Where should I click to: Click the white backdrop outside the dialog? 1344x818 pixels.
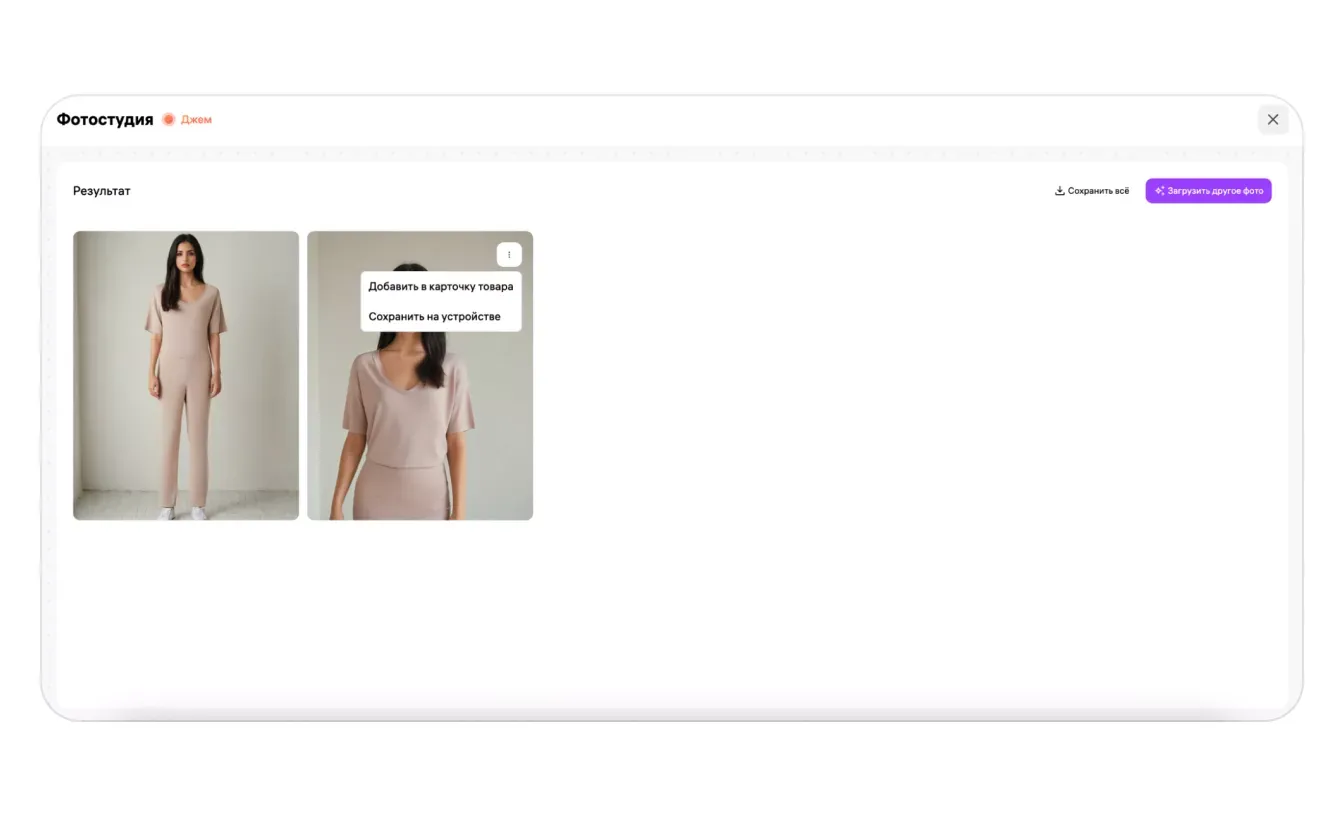point(672,770)
